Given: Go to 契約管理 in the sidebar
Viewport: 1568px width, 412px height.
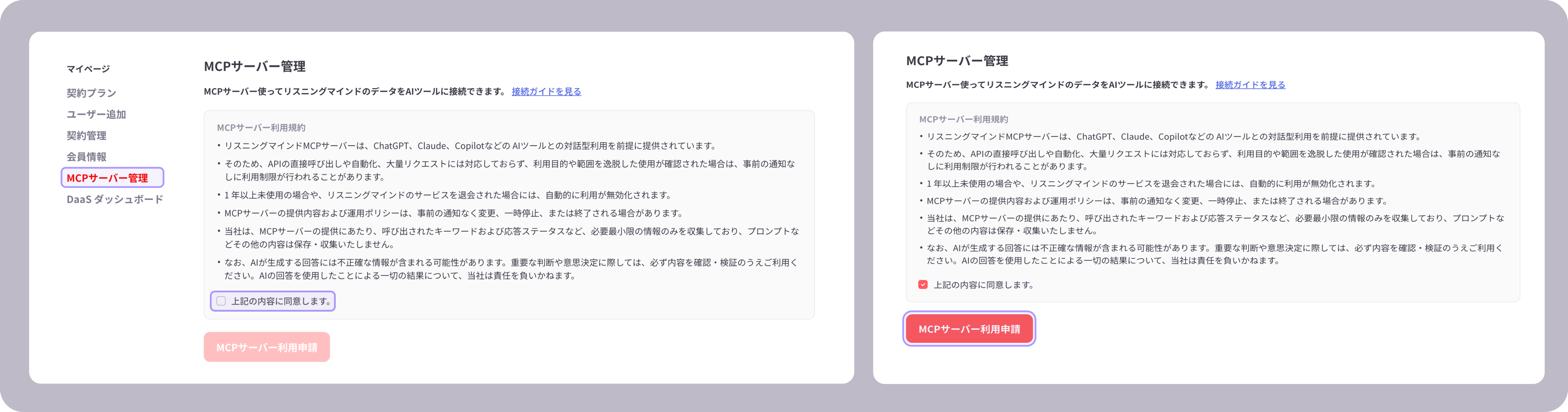Looking at the screenshot, I should tap(87, 135).
